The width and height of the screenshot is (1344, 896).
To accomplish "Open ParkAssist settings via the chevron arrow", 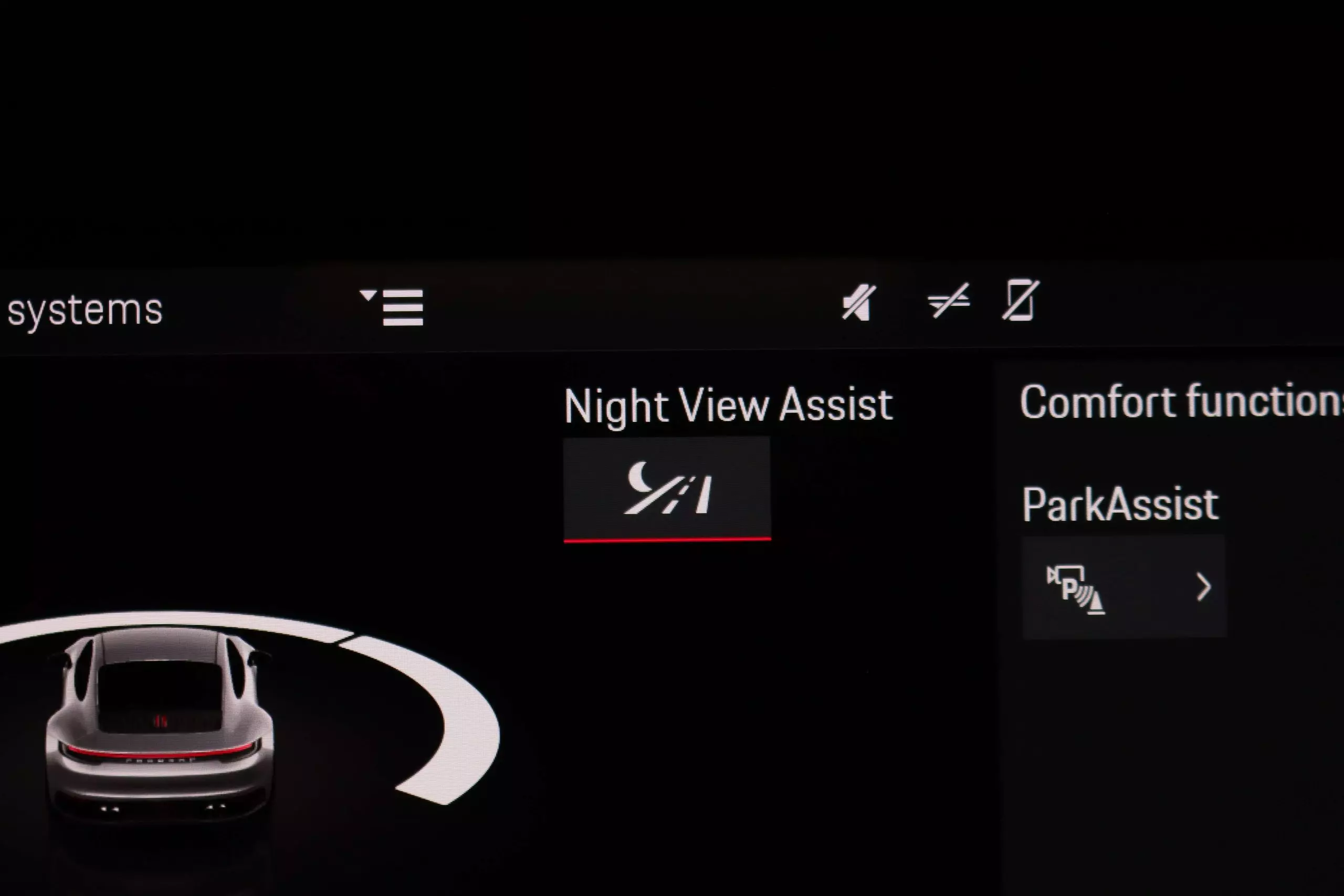I will [x=1203, y=587].
